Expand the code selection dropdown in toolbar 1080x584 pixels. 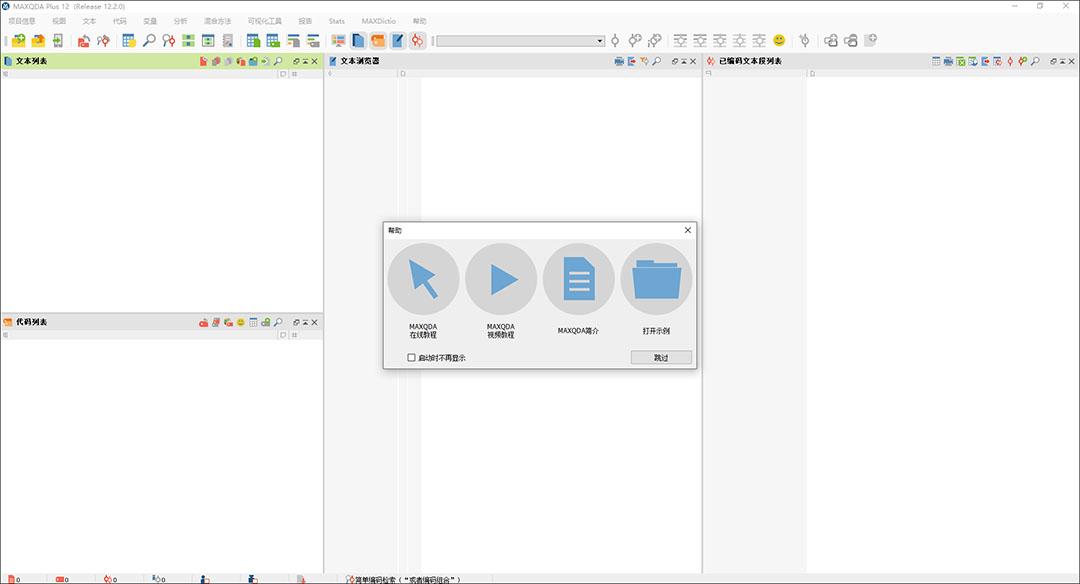pos(599,41)
